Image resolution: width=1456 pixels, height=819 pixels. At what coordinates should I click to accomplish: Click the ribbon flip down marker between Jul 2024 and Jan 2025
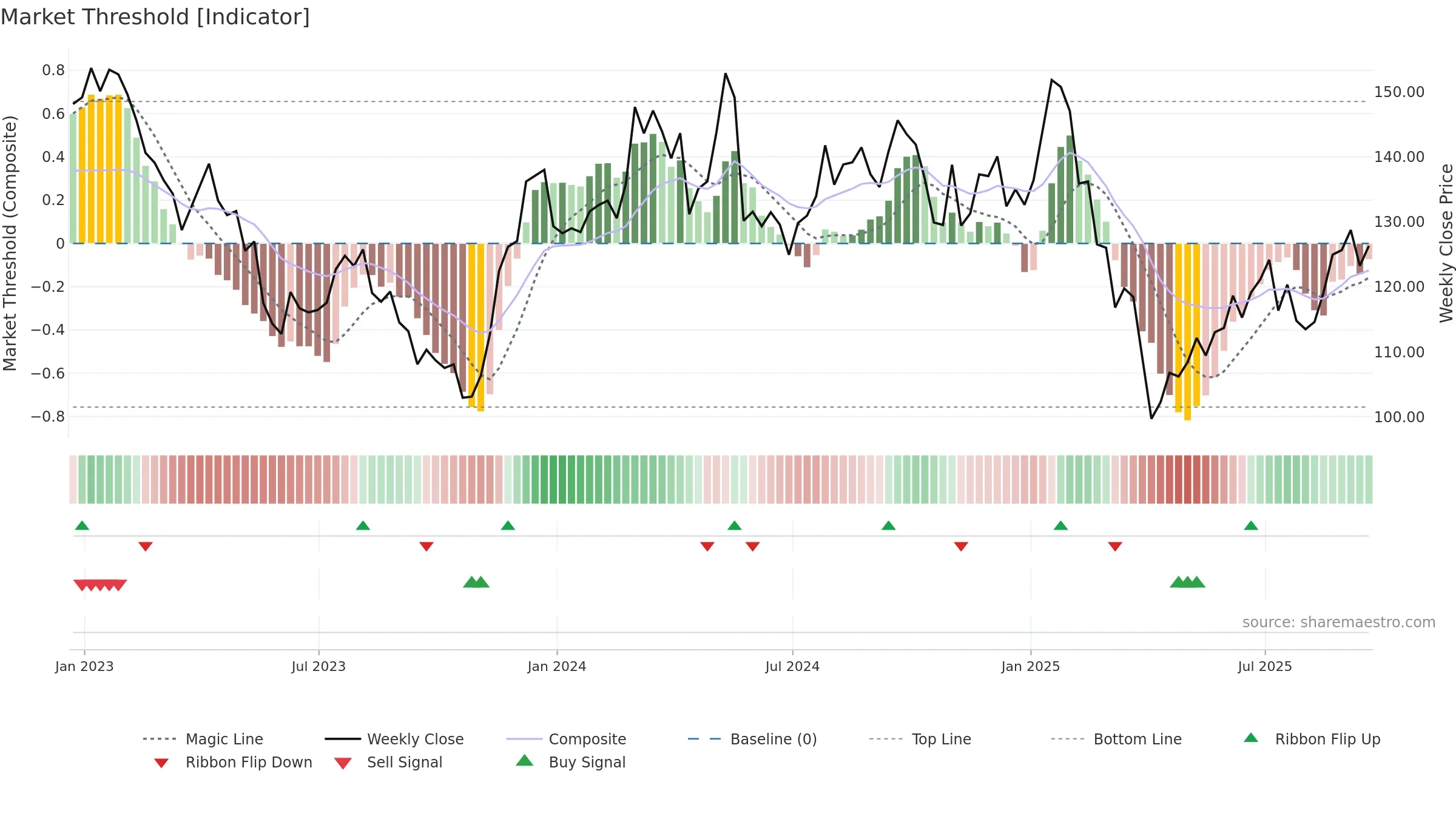961,547
